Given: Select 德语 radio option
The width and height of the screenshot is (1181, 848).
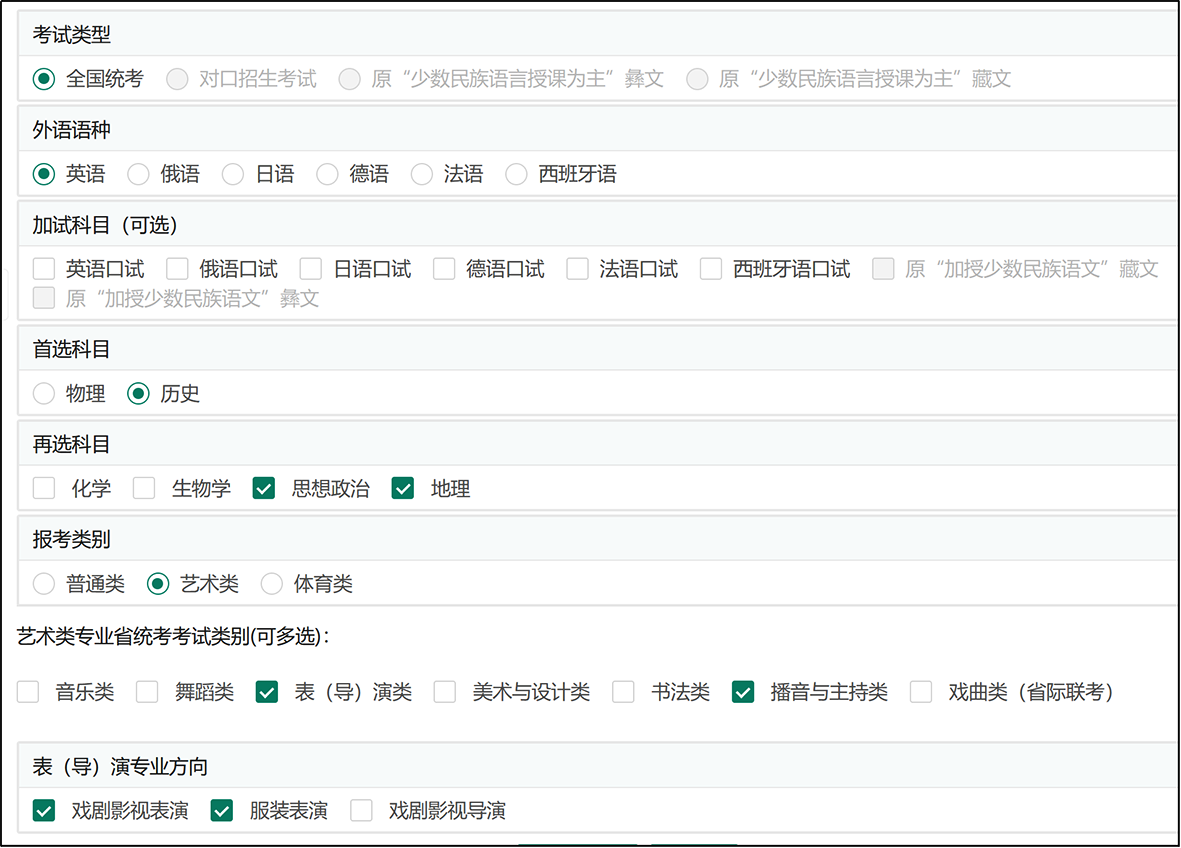Looking at the screenshot, I should click(327, 175).
